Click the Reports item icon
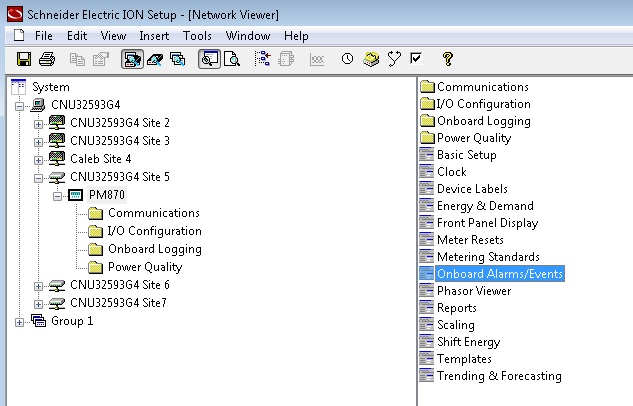633x406 pixels. click(427, 308)
